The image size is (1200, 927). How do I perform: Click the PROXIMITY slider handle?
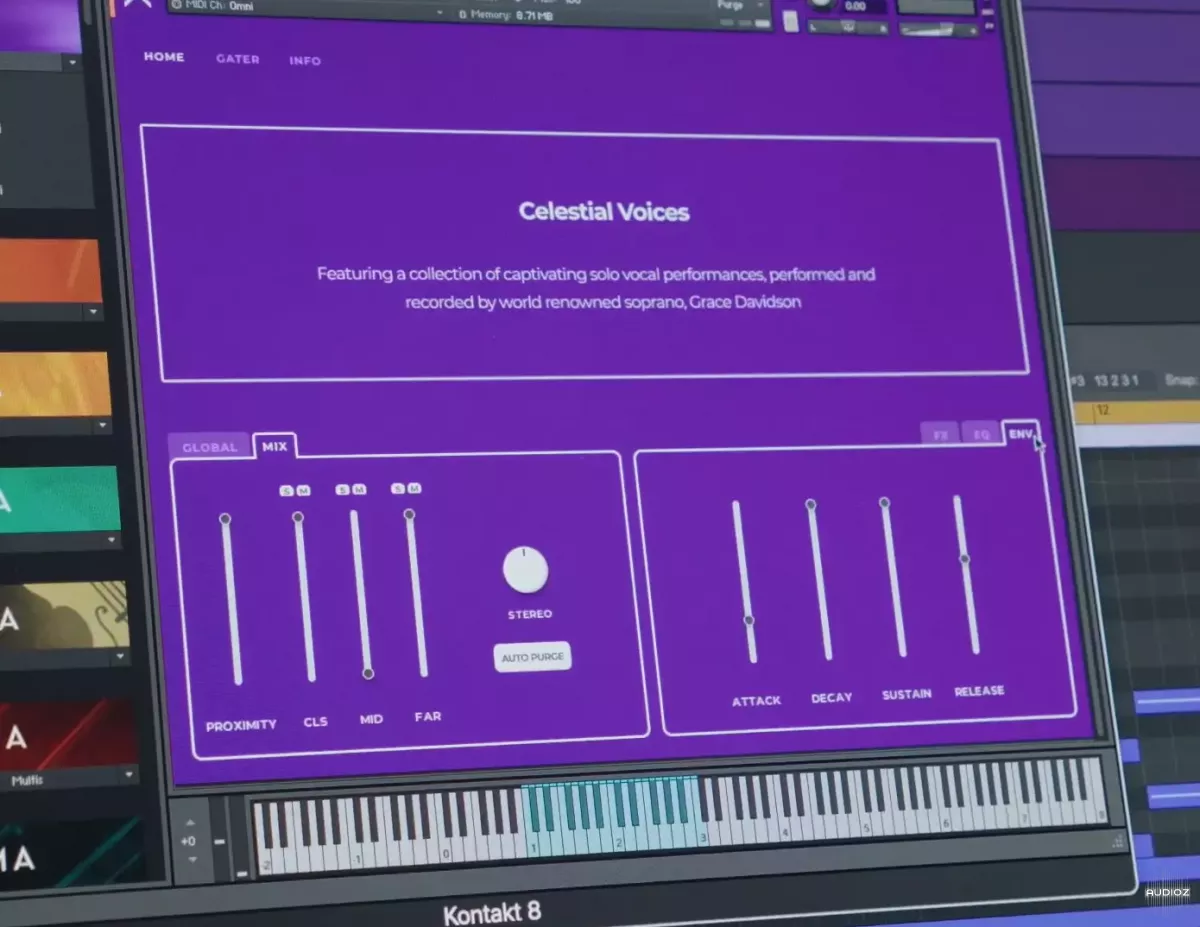pos(225,519)
